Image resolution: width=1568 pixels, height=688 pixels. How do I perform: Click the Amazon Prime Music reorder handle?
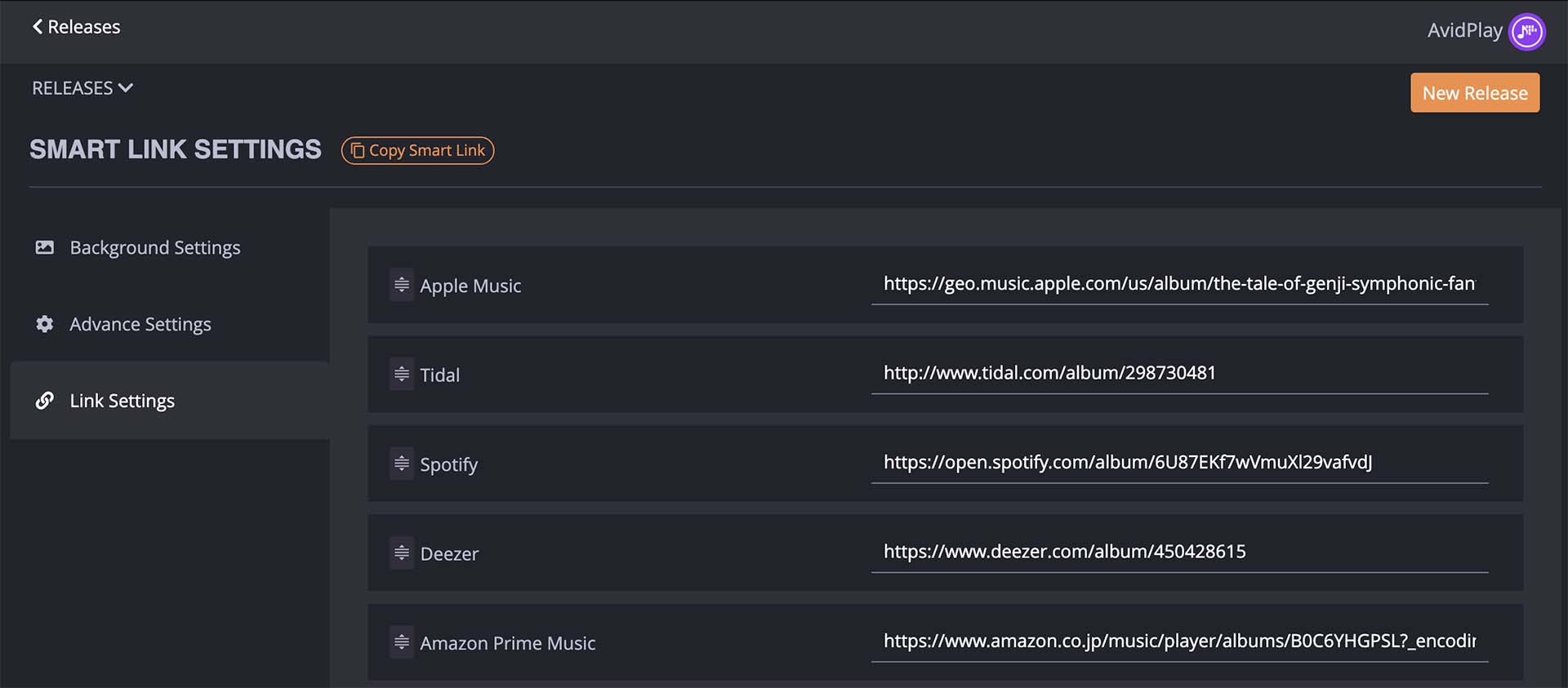click(401, 642)
